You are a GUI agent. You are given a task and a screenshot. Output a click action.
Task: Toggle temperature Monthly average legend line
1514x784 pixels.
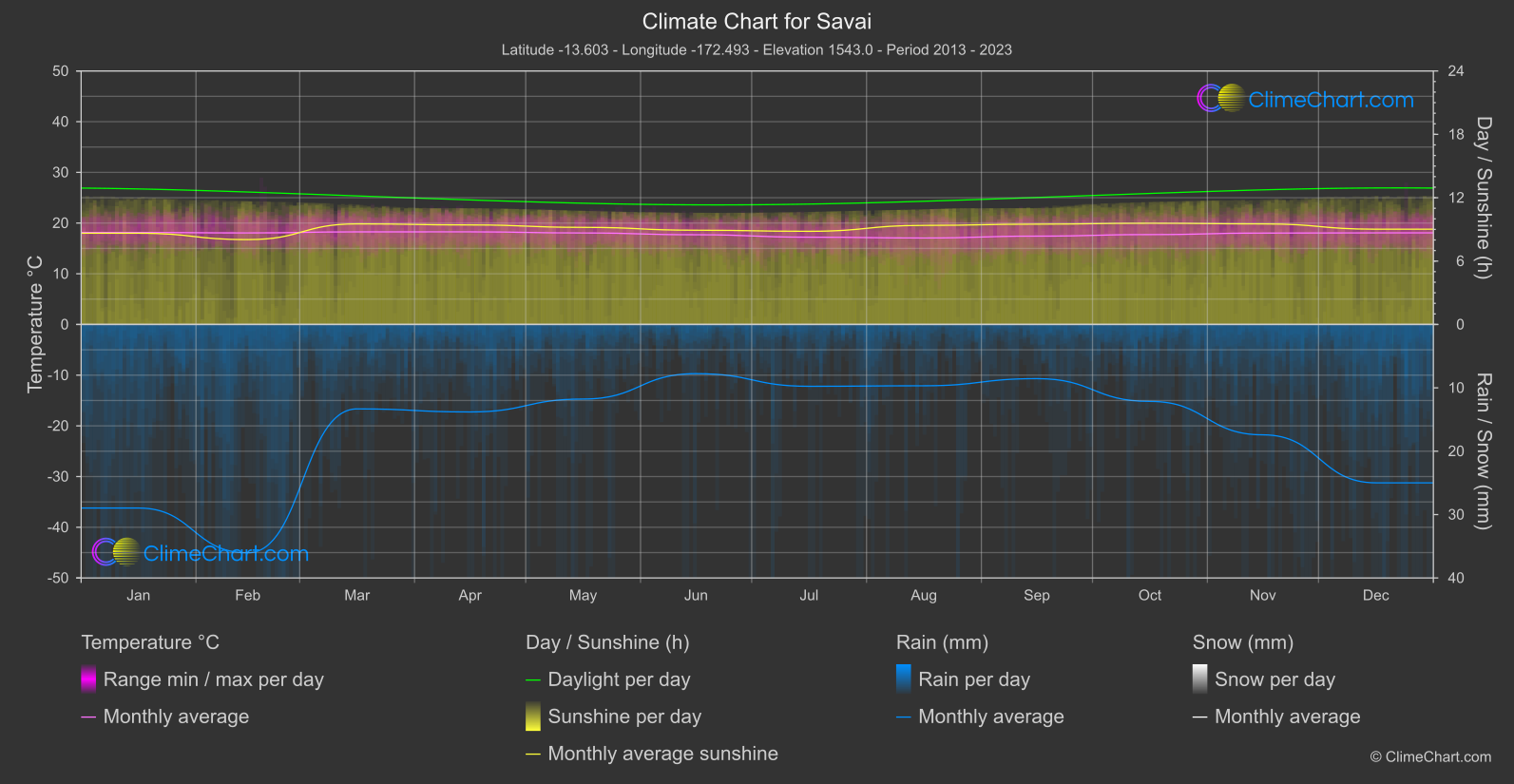coord(88,717)
